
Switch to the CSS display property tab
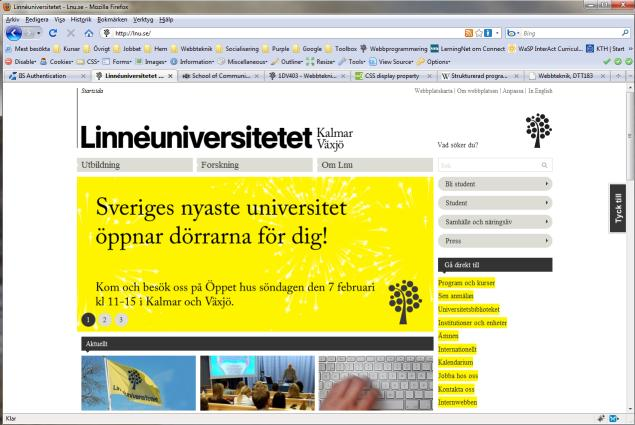coord(393,76)
